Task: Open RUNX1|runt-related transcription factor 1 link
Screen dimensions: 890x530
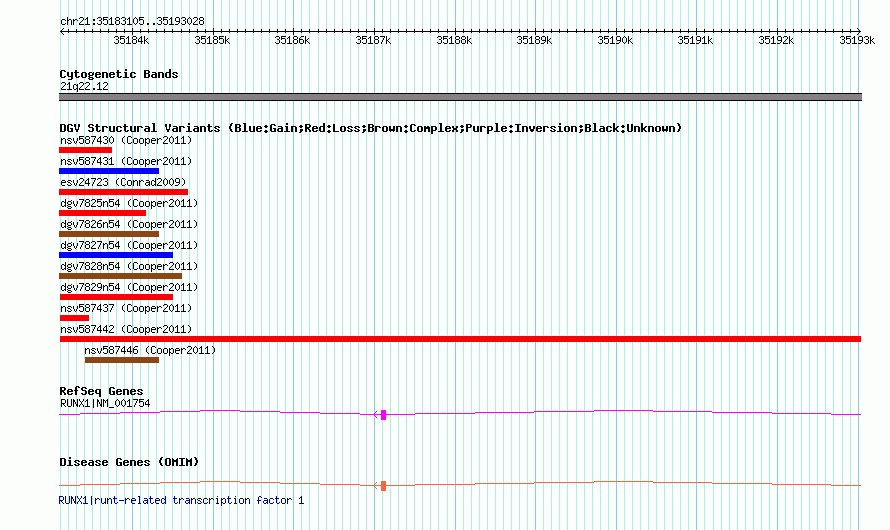Action: tap(181, 500)
